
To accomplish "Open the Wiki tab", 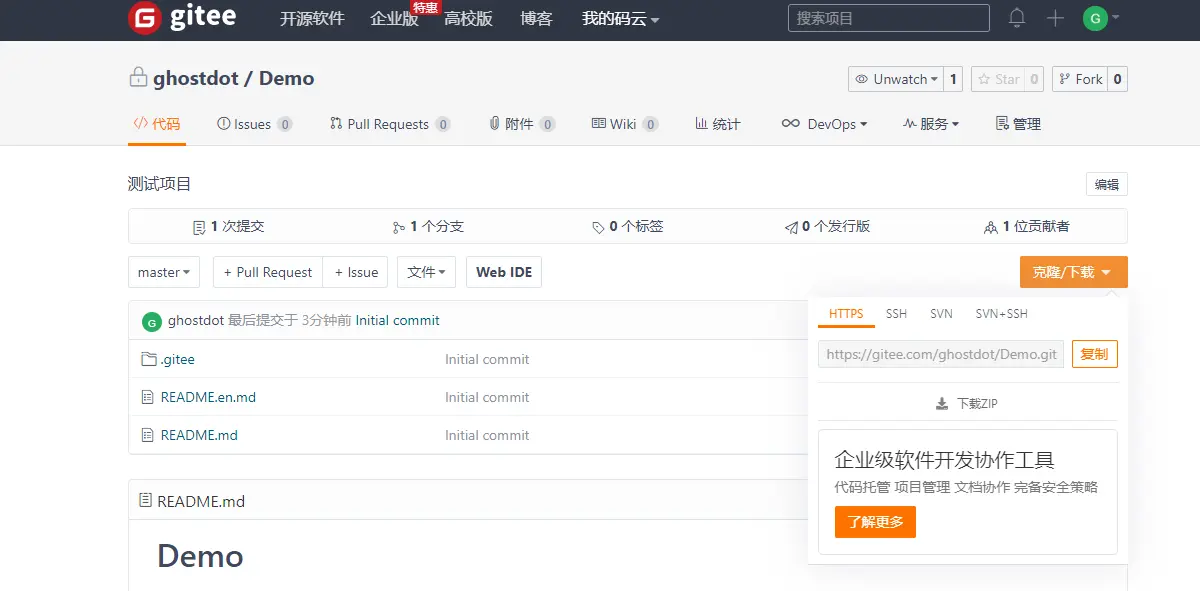I will point(625,124).
